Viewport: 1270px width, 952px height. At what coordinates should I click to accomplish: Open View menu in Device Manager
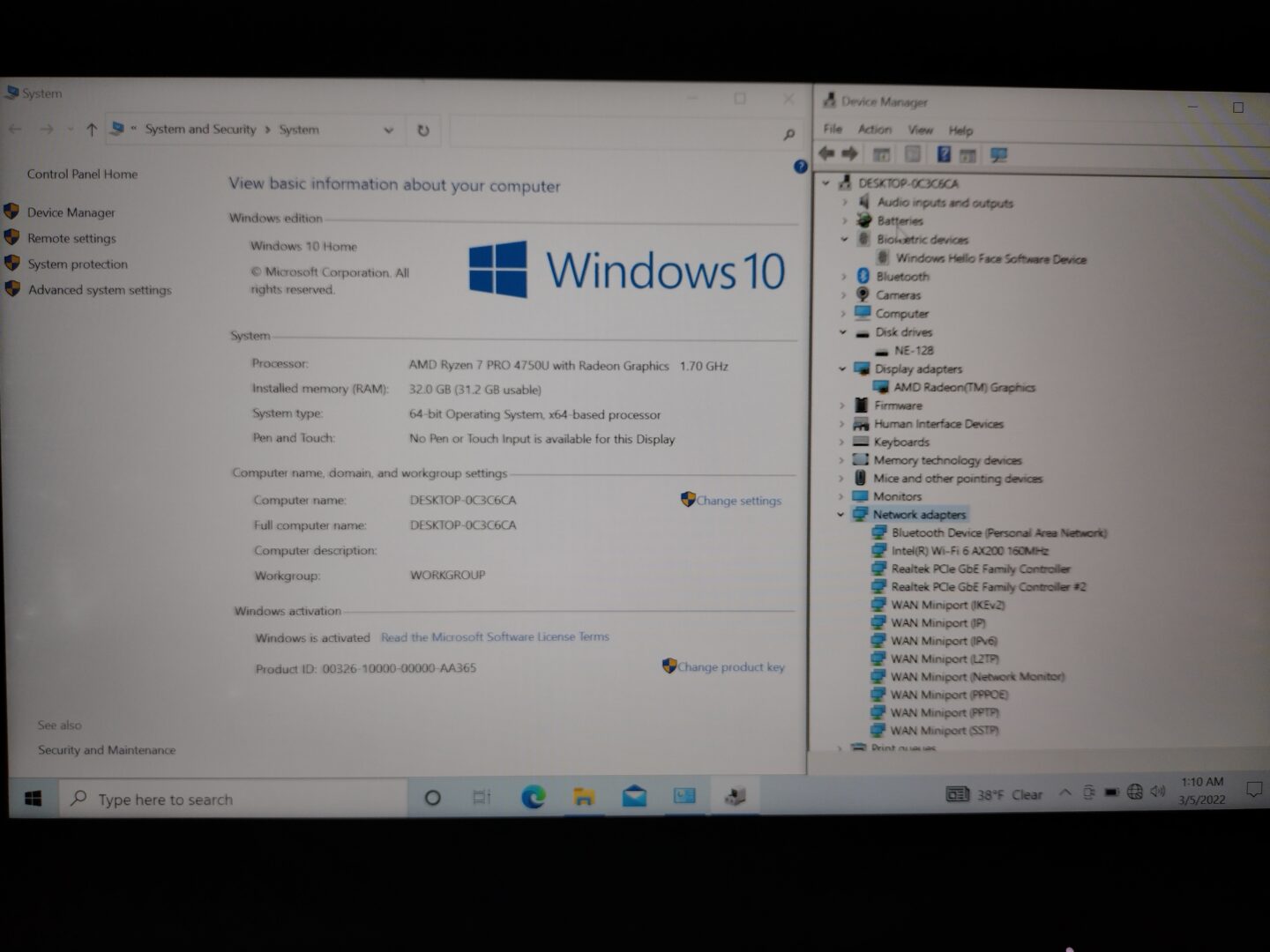pyautogui.click(x=921, y=130)
